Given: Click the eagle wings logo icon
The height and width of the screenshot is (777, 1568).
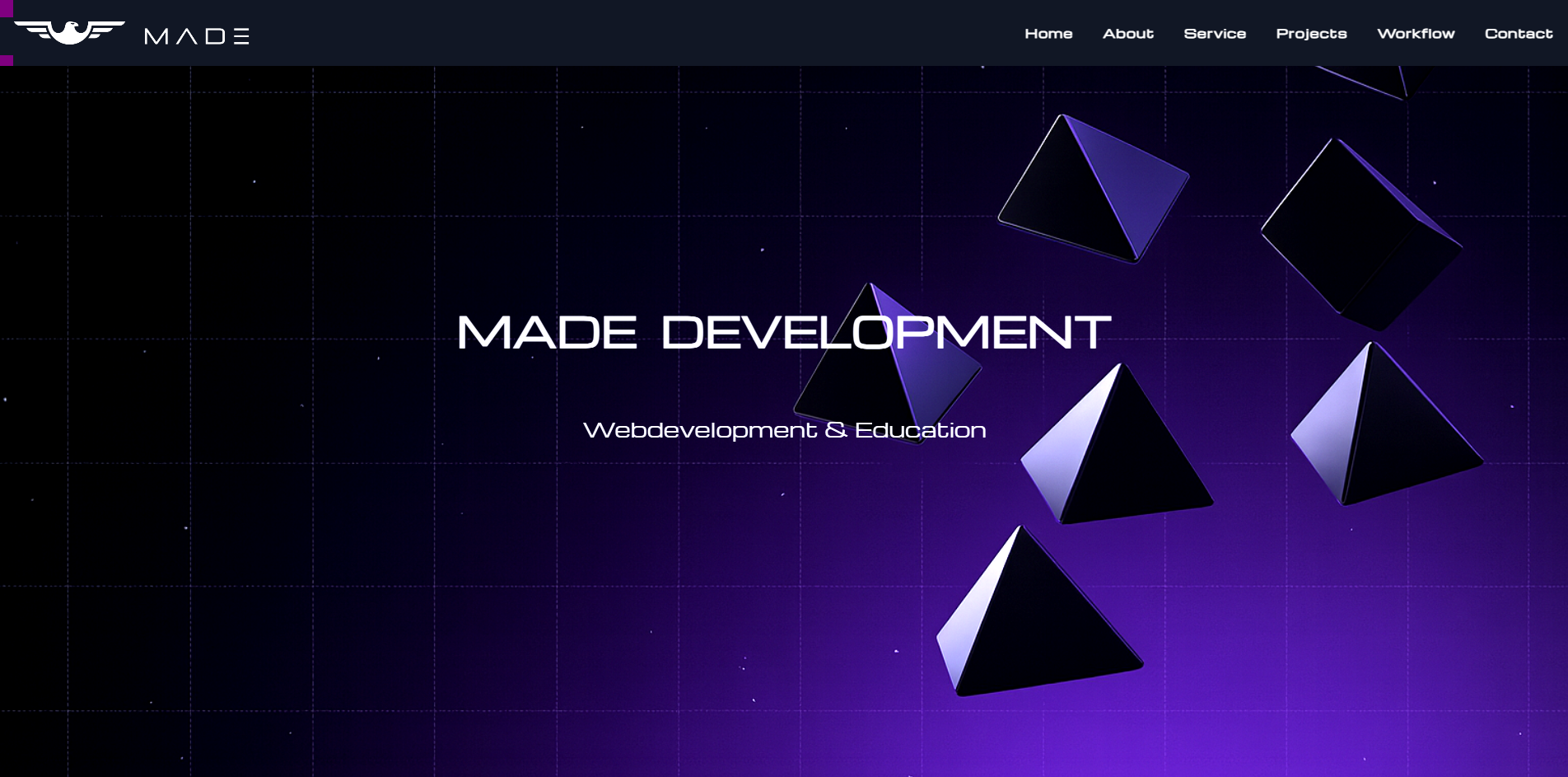Looking at the screenshot, I should (70, 32).
